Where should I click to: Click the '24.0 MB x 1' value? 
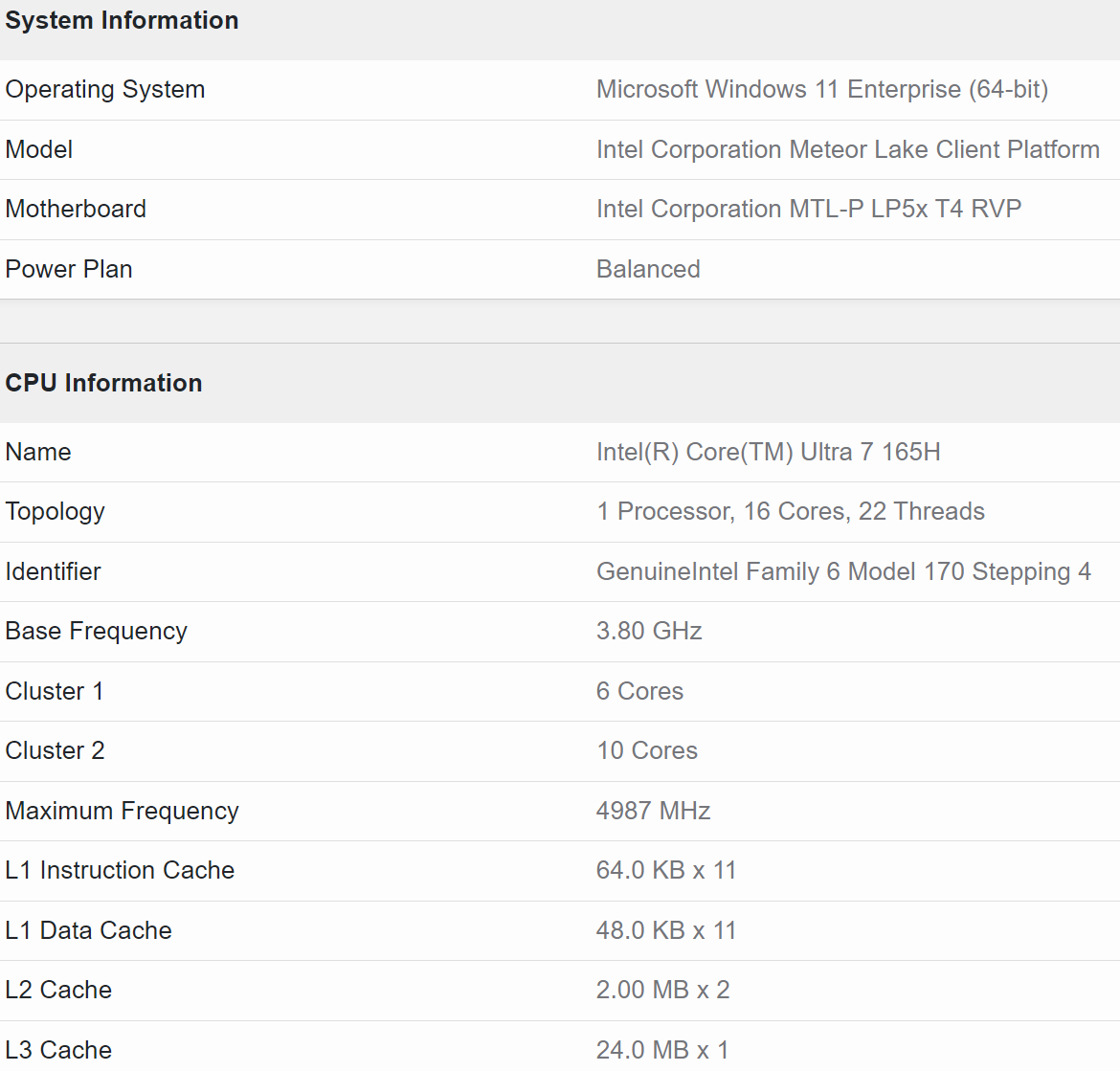tap(662, 1050)
